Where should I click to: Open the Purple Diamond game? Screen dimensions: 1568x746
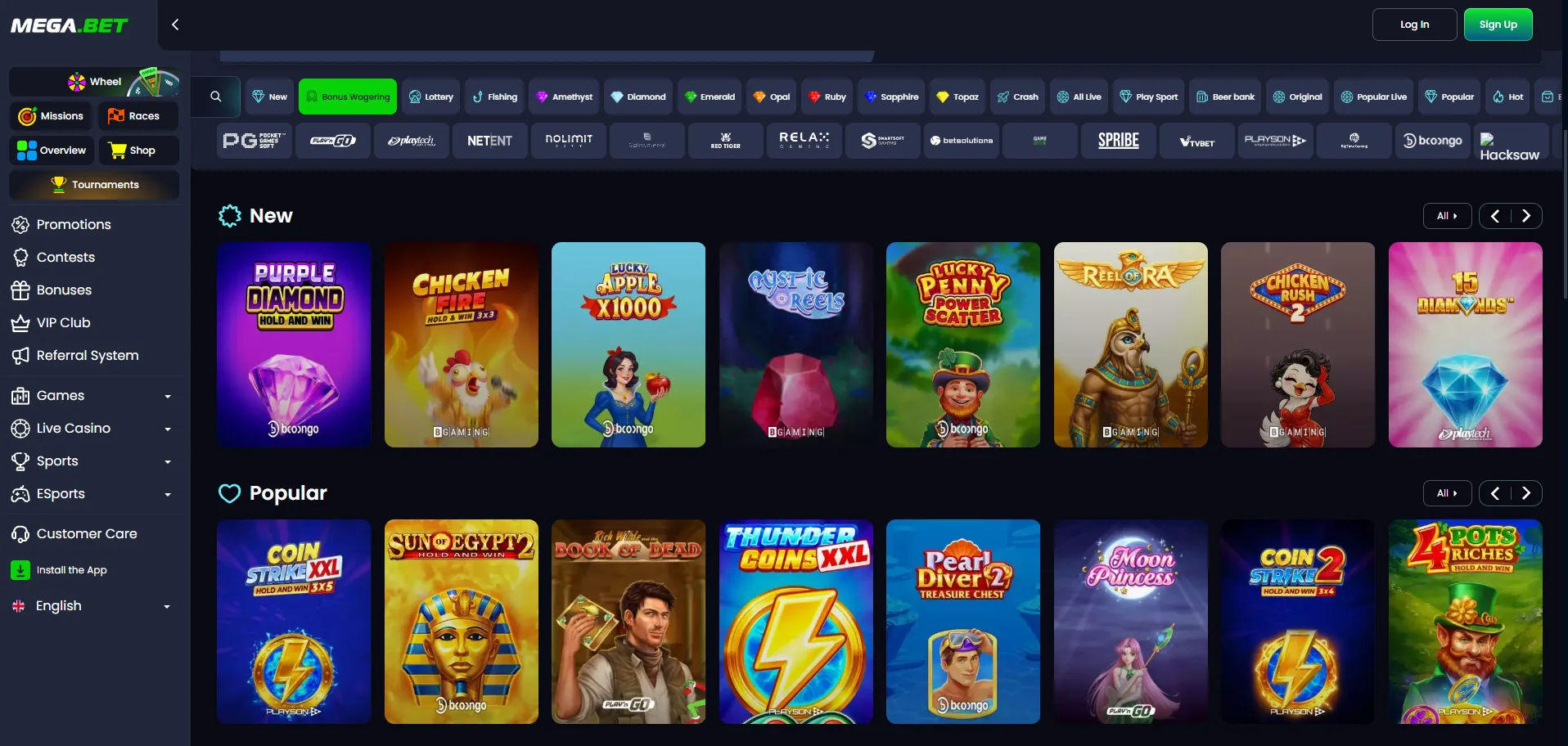[x=294, y=344]
